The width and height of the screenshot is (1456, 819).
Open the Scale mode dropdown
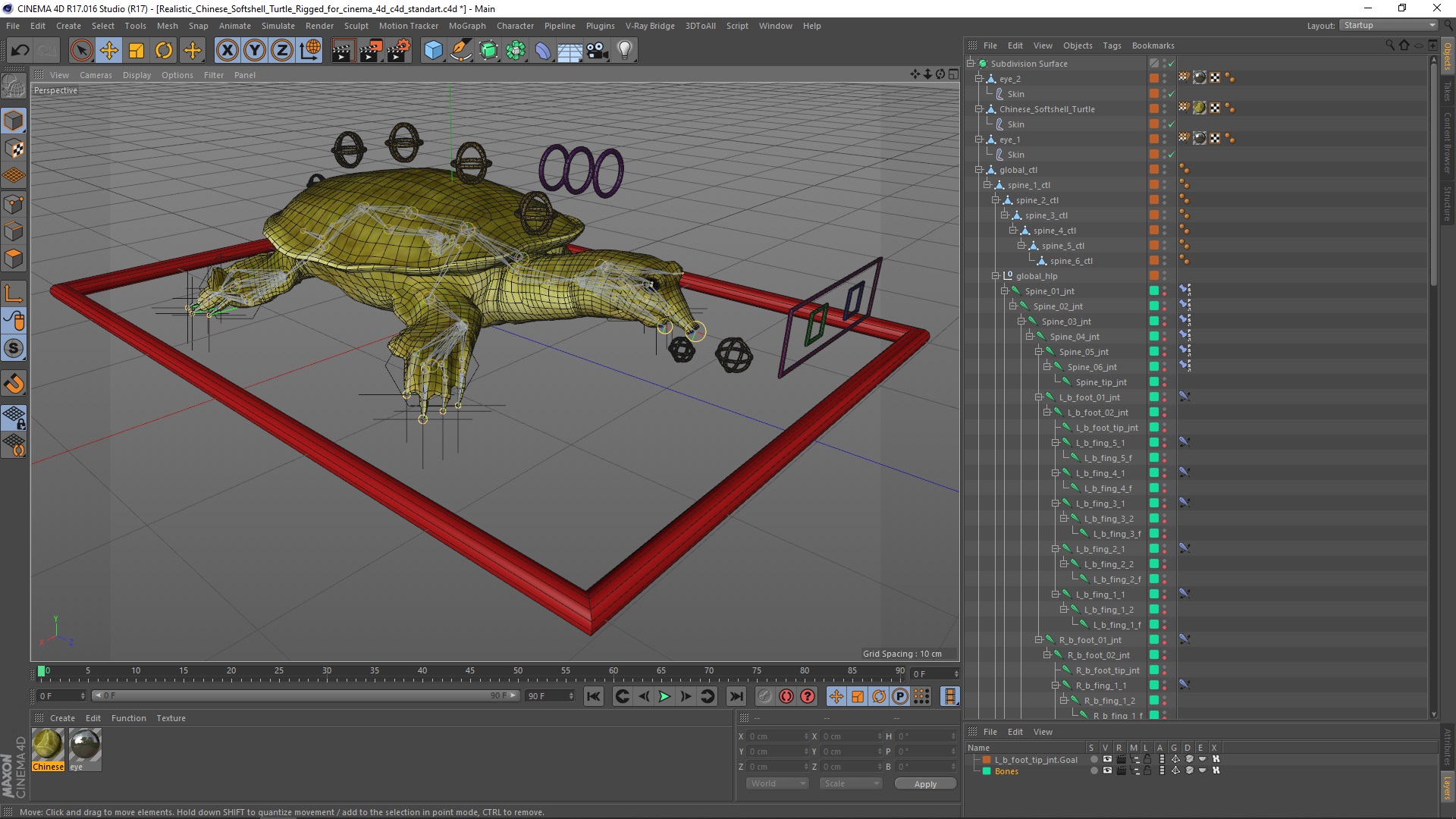click(x=850, y=783)
